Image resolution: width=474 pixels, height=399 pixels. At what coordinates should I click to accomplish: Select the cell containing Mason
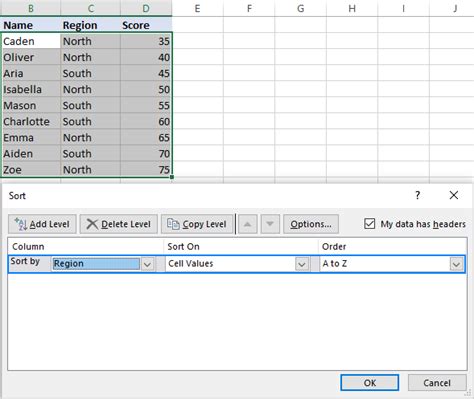point(31,105)
